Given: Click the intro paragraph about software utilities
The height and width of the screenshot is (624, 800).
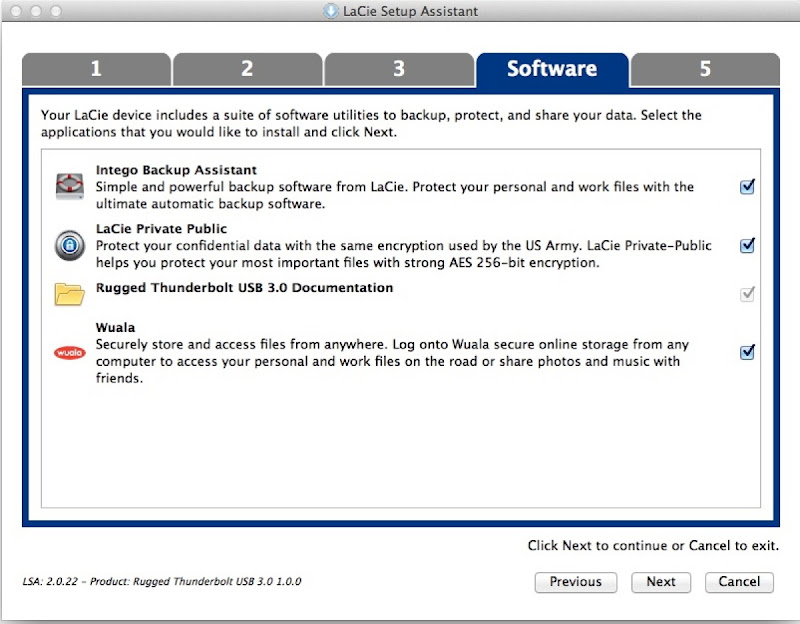Looking at the screenshot, I should pos(371,123).
